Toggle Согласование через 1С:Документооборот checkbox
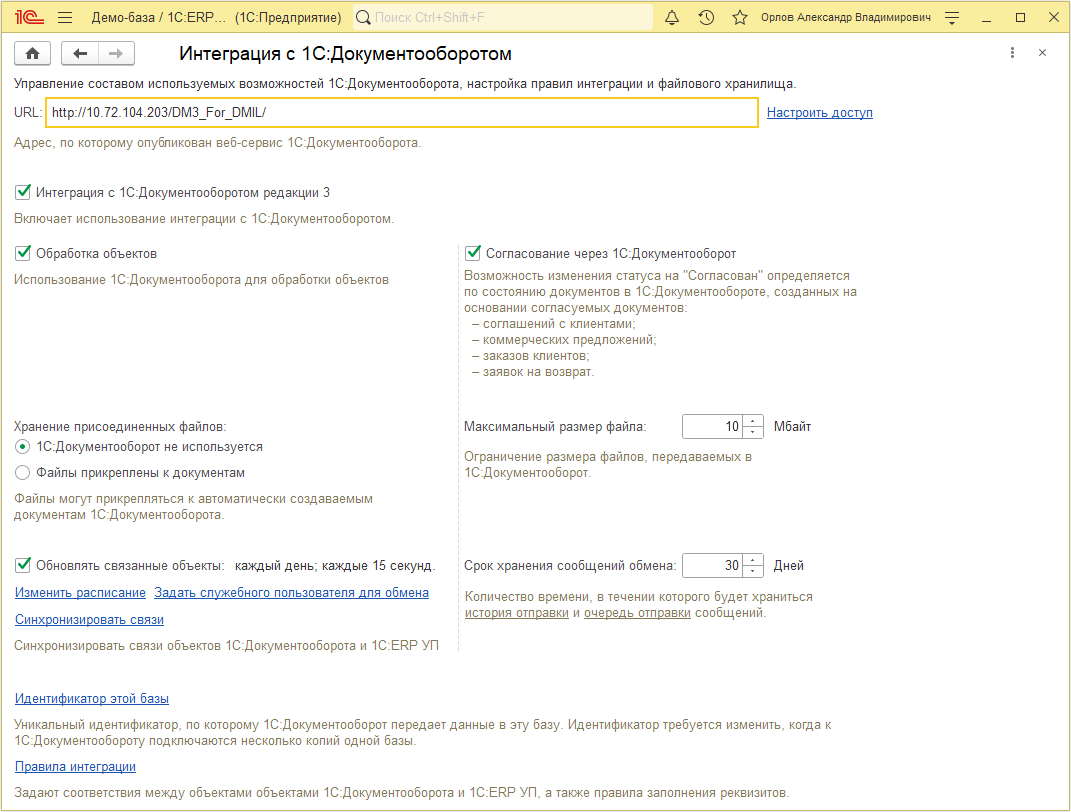Screen dimensions: 1071x812 (x=473, y=253)
